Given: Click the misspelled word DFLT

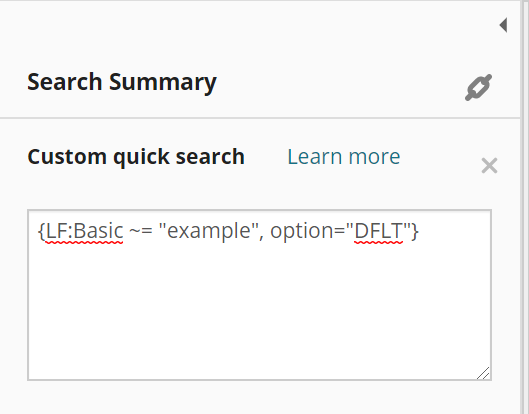Looking at the screenshot, I should 379,231.
